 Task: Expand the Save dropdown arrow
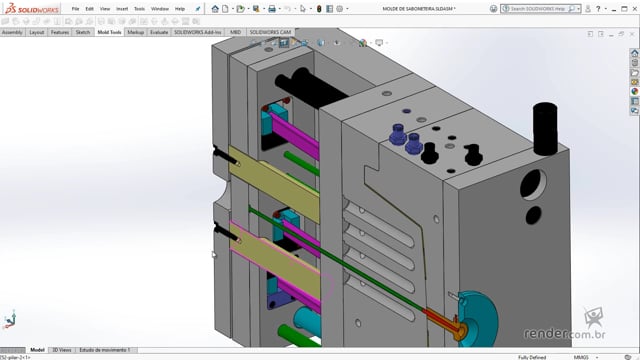coord(264,9)
